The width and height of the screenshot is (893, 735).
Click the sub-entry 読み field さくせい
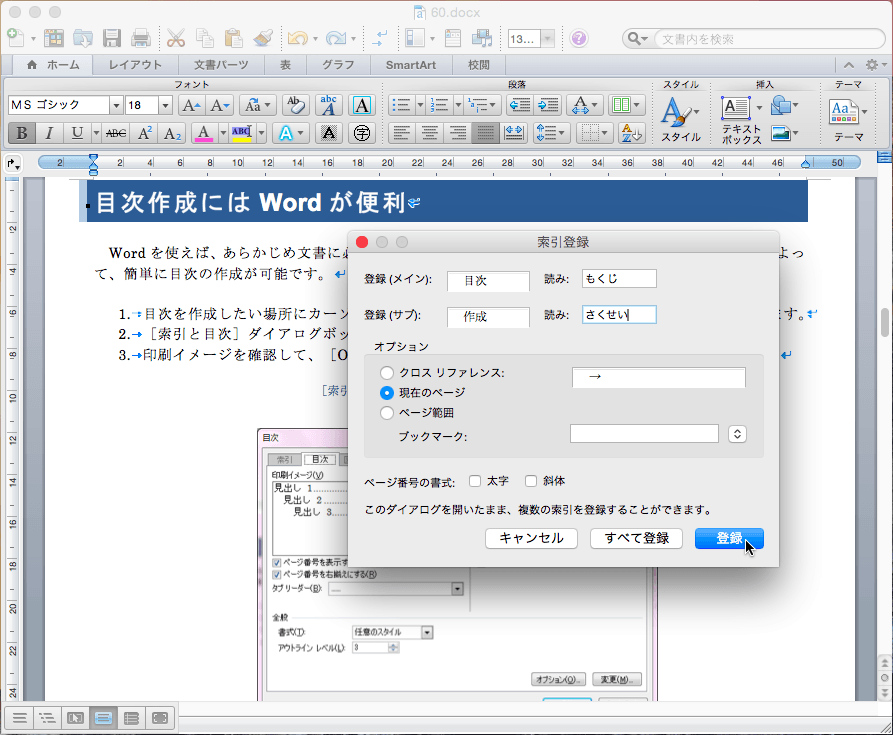tap(619, 314)
